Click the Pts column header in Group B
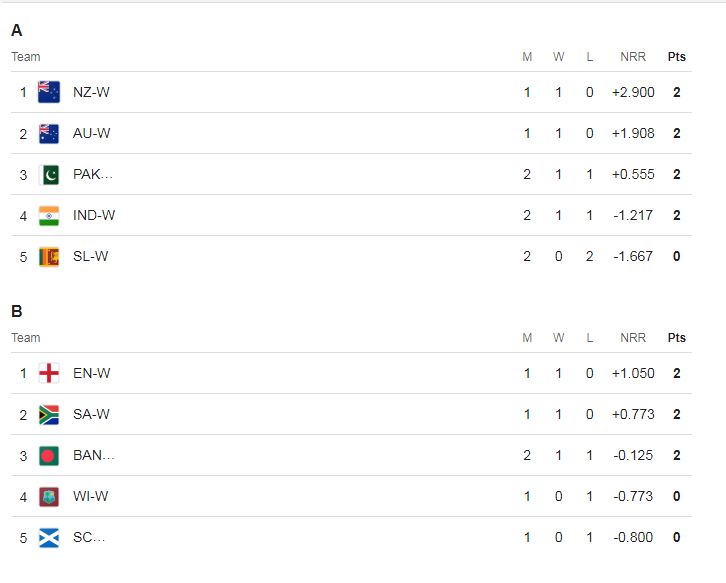The height and width of the screenshot is (583, 726). (x=676, y=338)
